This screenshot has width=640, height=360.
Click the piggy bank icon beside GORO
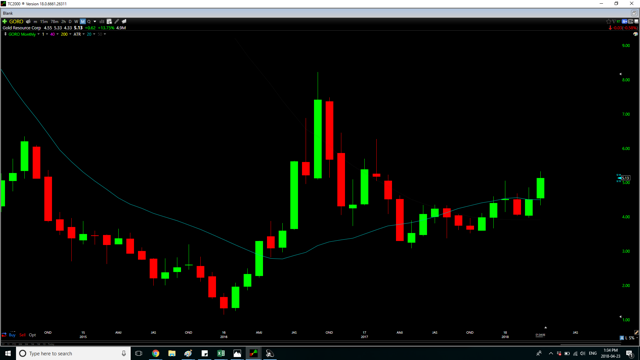click(28, 22)
